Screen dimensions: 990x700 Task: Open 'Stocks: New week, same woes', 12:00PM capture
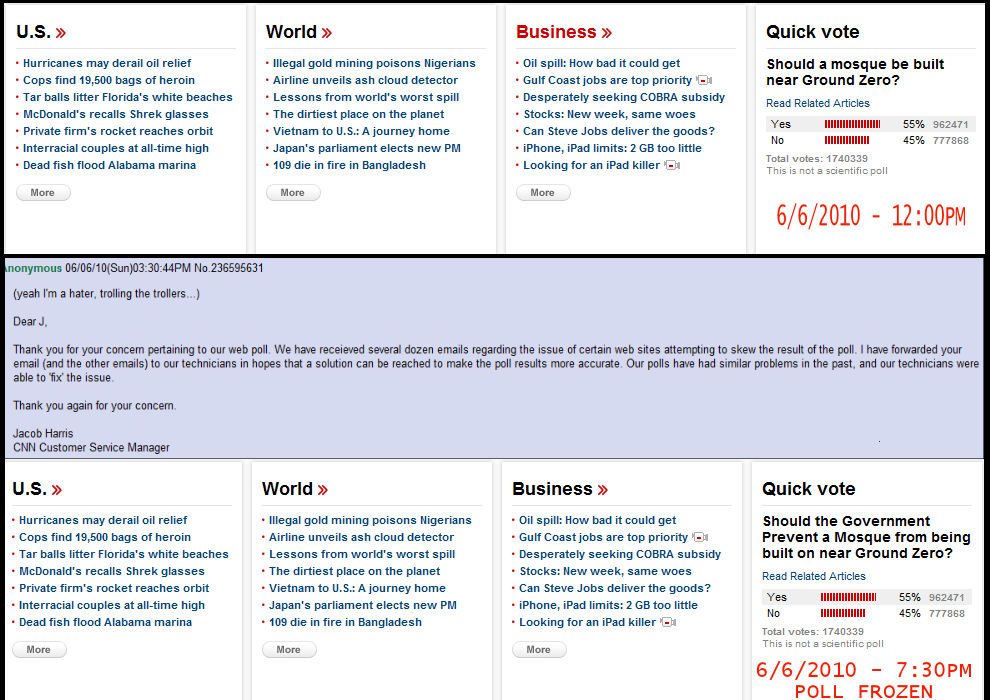tap(609, 114)
